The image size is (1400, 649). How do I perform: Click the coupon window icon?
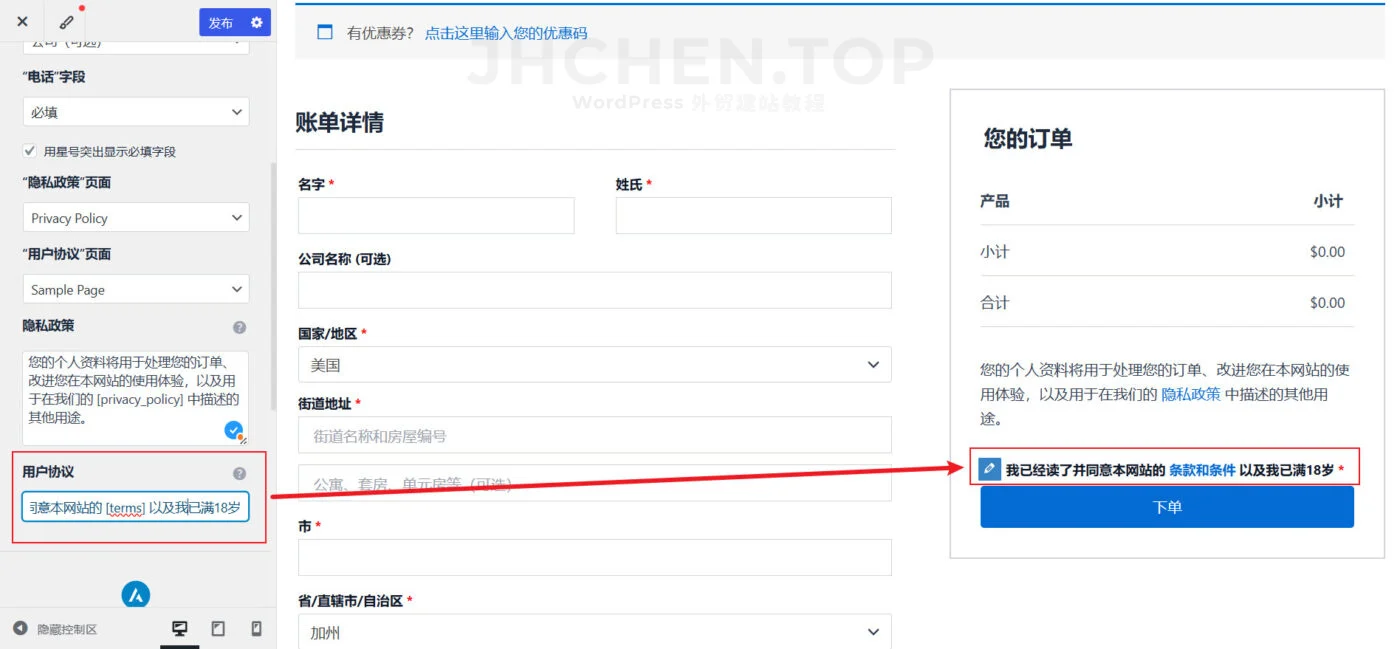point(325,32)
